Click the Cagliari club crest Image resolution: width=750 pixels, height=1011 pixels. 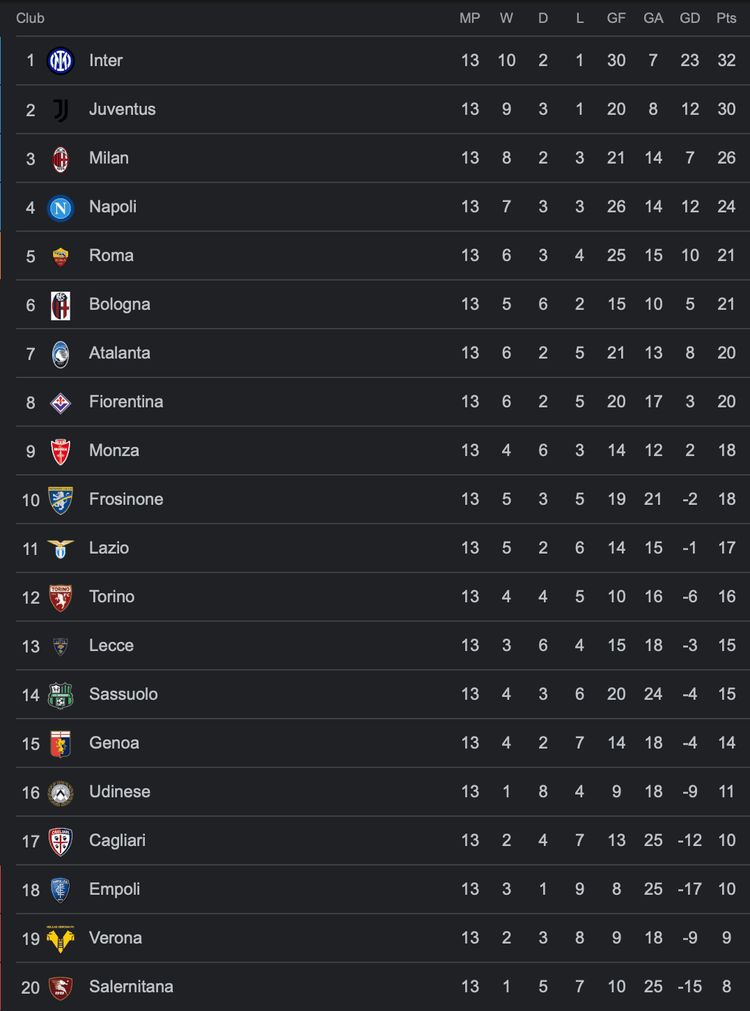point(61,841)
